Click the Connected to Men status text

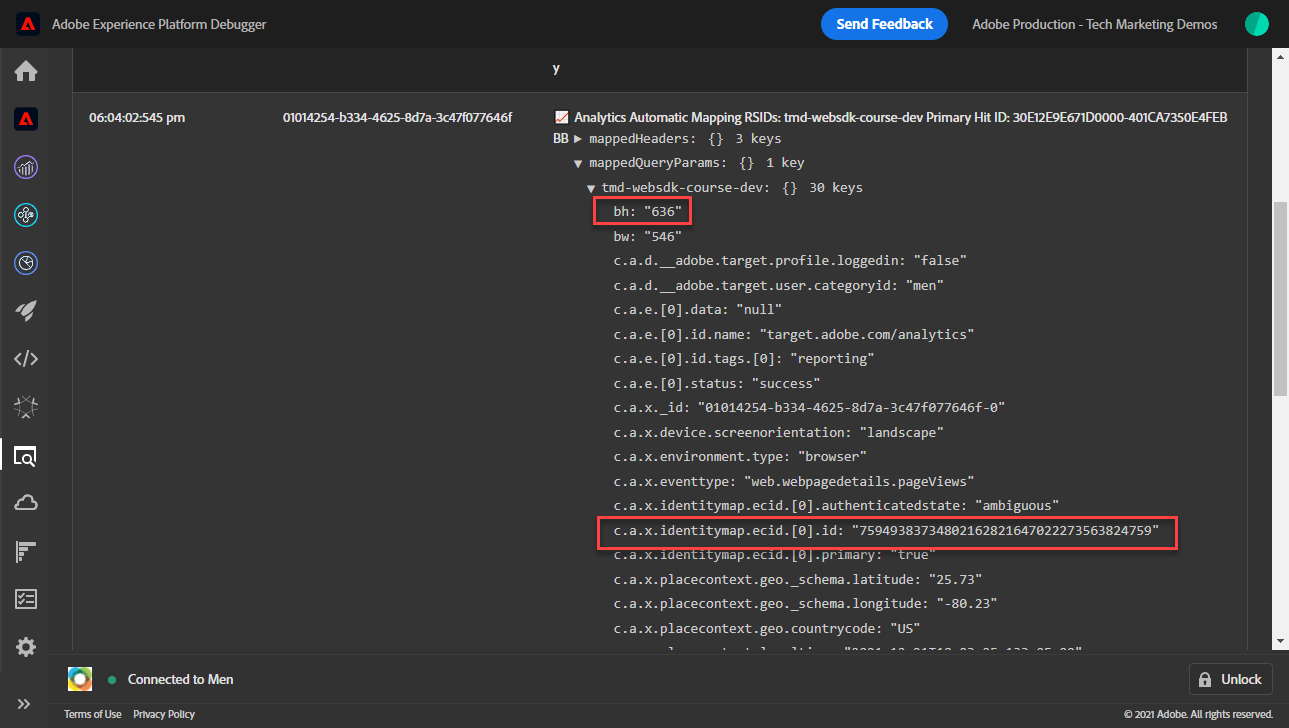click(x=181, y=679)
